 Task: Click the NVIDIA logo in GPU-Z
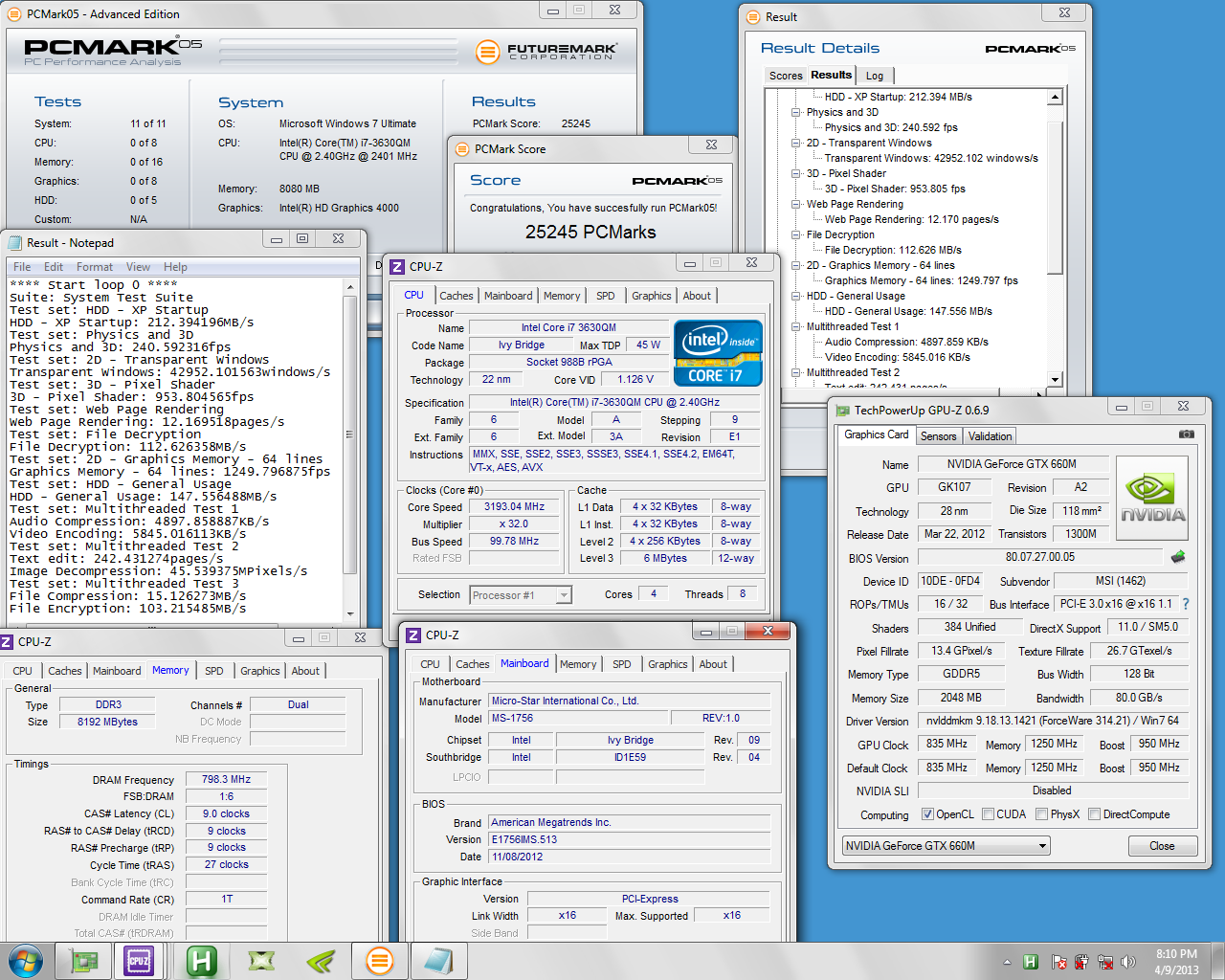1152,498
